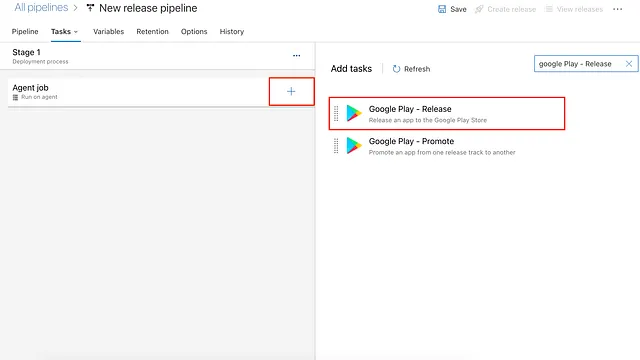
Task: Expand the Tasks tab dropdown arrow
Action: pyautogui.click(x=76, y=32)
